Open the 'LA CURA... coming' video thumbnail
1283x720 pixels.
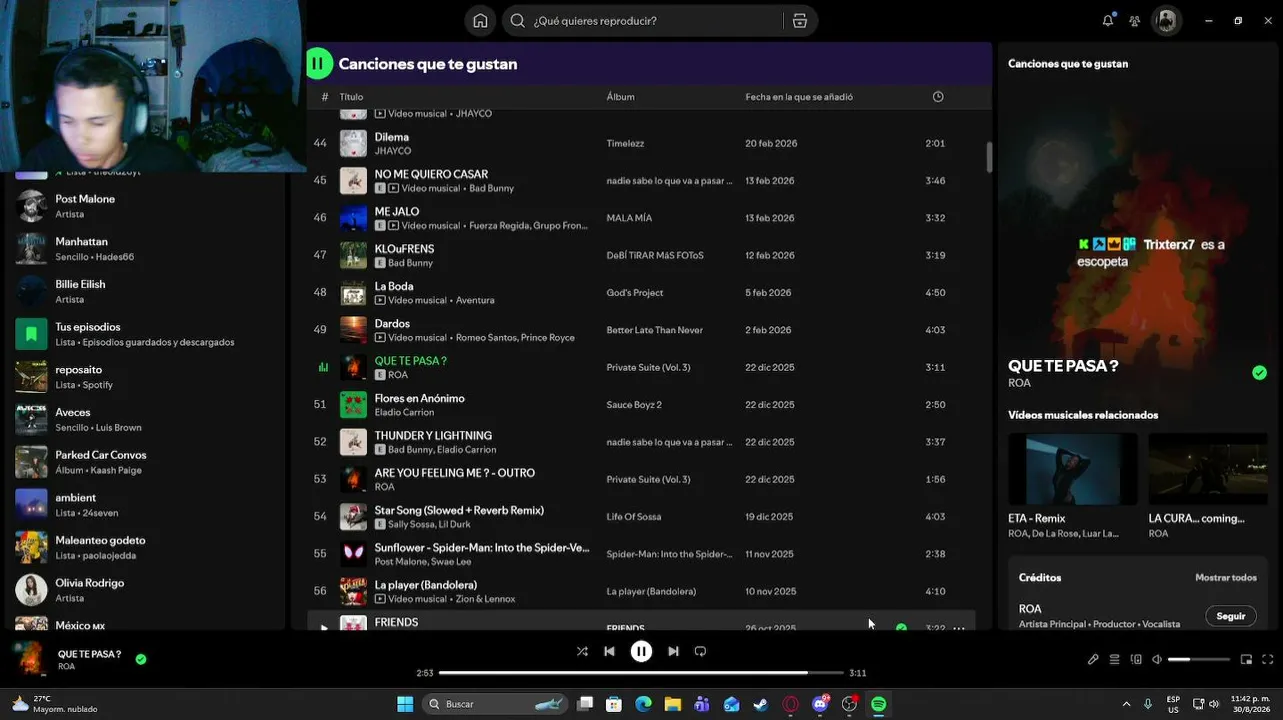[x=1208, y=469]
